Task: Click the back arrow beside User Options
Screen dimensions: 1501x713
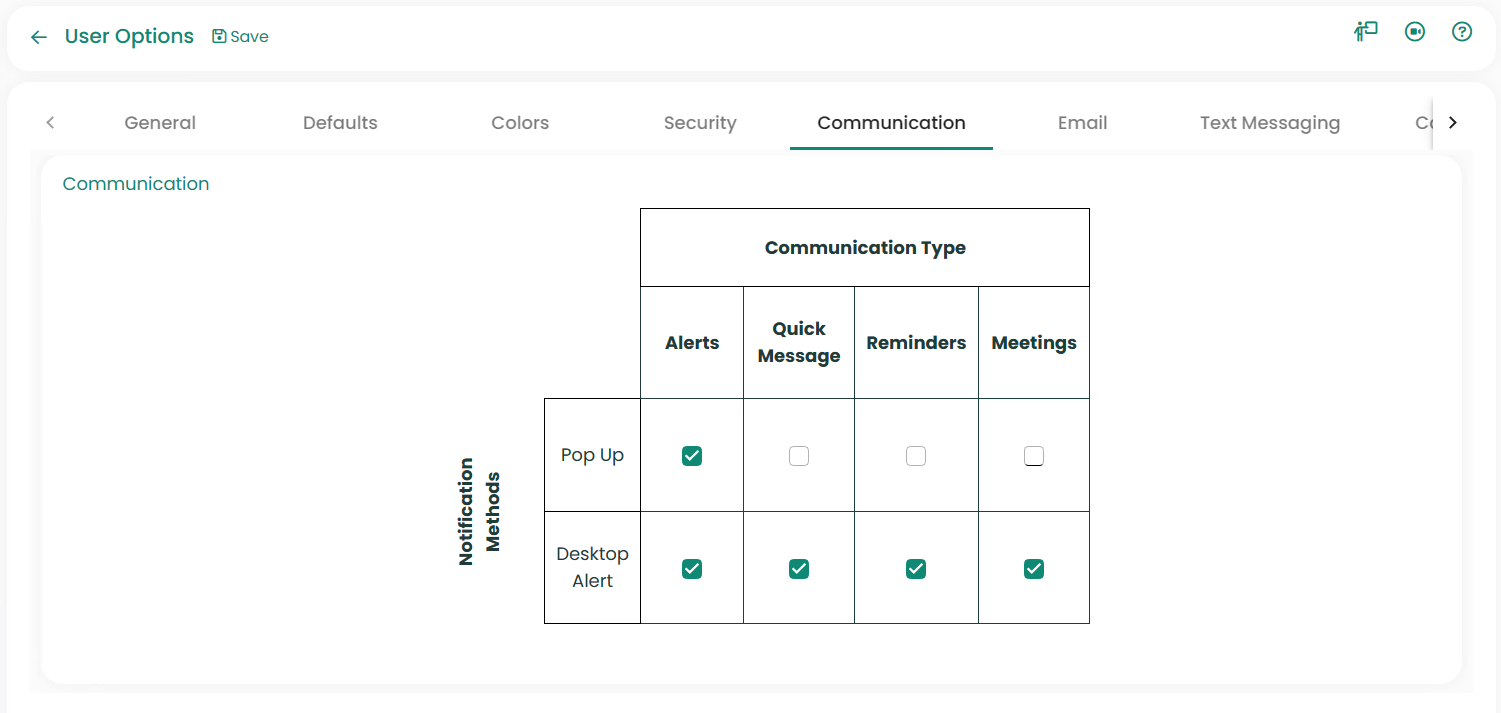Action: [x=39, y=37]
